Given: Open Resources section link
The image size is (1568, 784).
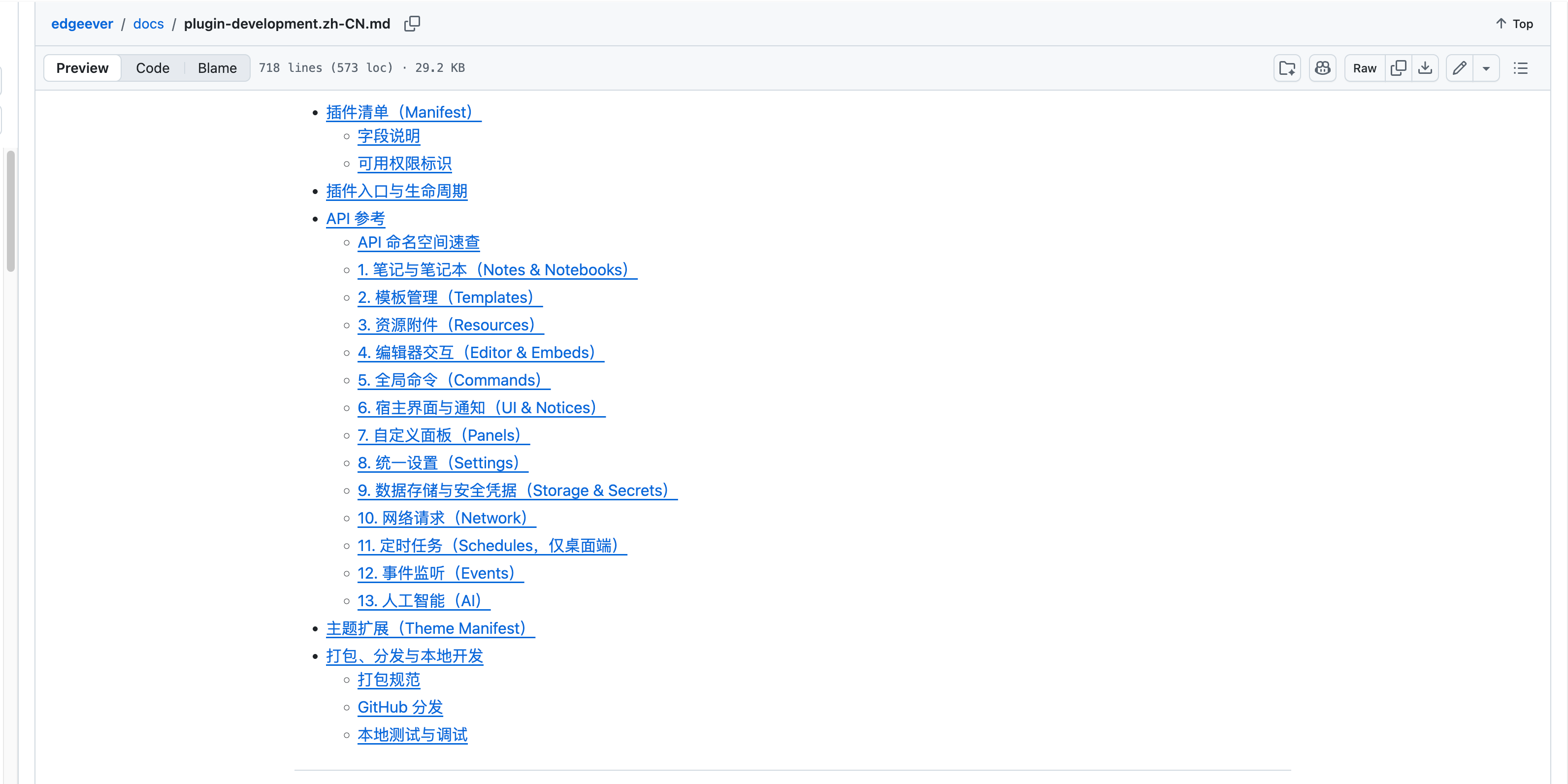Looking at the screenshot, I should (x=451, y=325).
